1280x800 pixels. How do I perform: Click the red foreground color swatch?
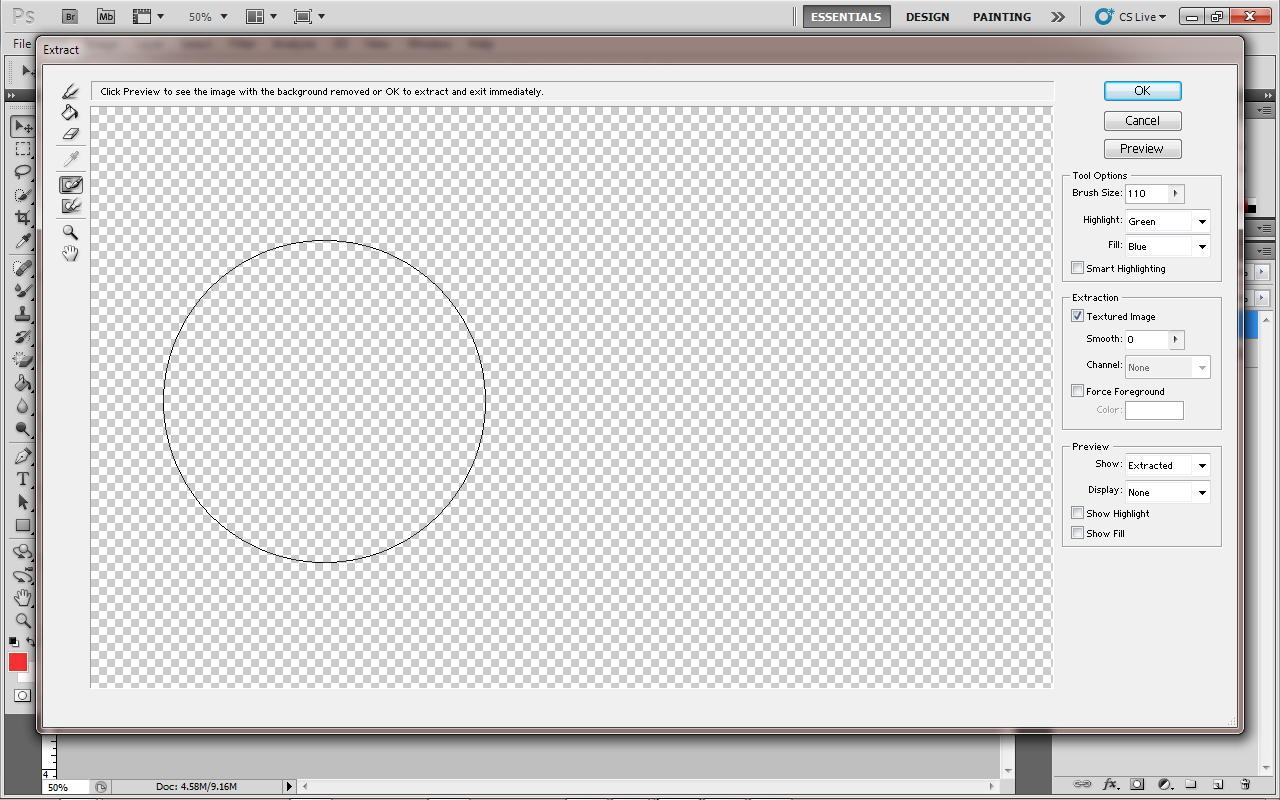[18, 662]
